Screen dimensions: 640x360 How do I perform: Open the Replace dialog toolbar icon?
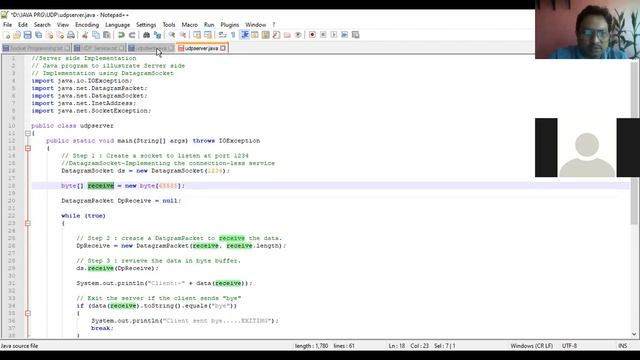(x=157, y=35)
